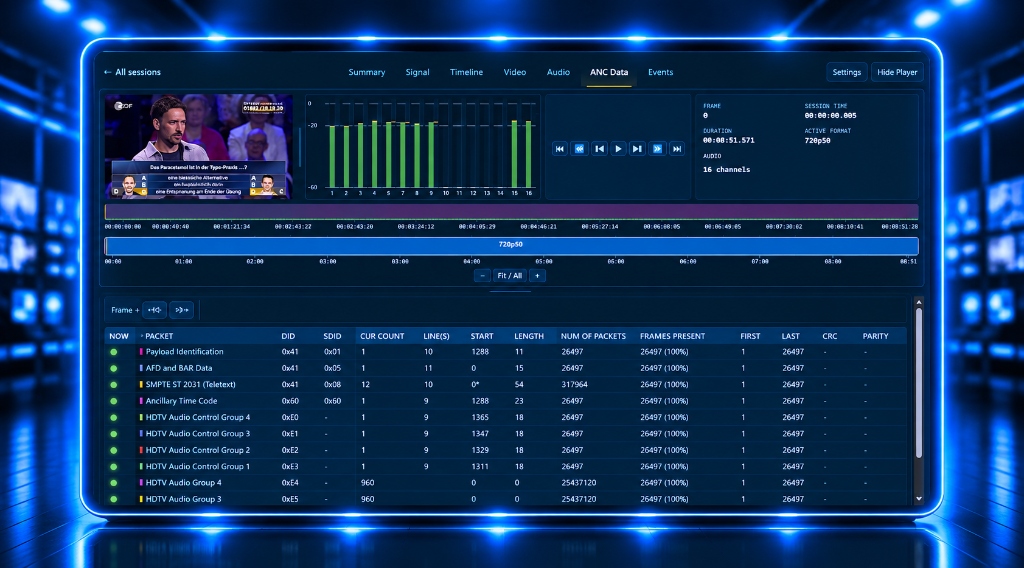Screen dimensions: 1024x568
Task: Go back to All sessions
Action: coord(132,72)
